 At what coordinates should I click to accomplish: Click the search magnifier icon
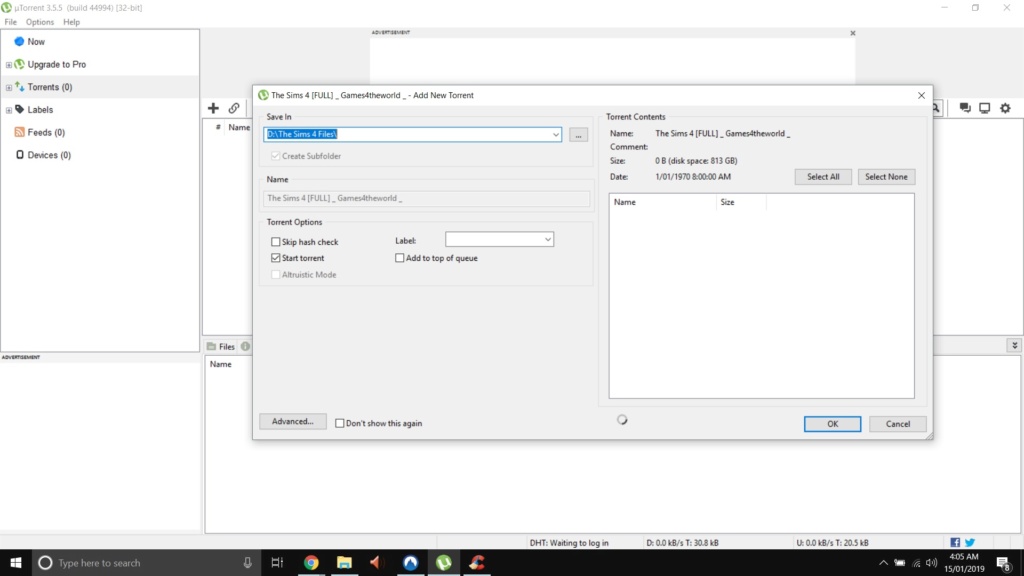936,108
